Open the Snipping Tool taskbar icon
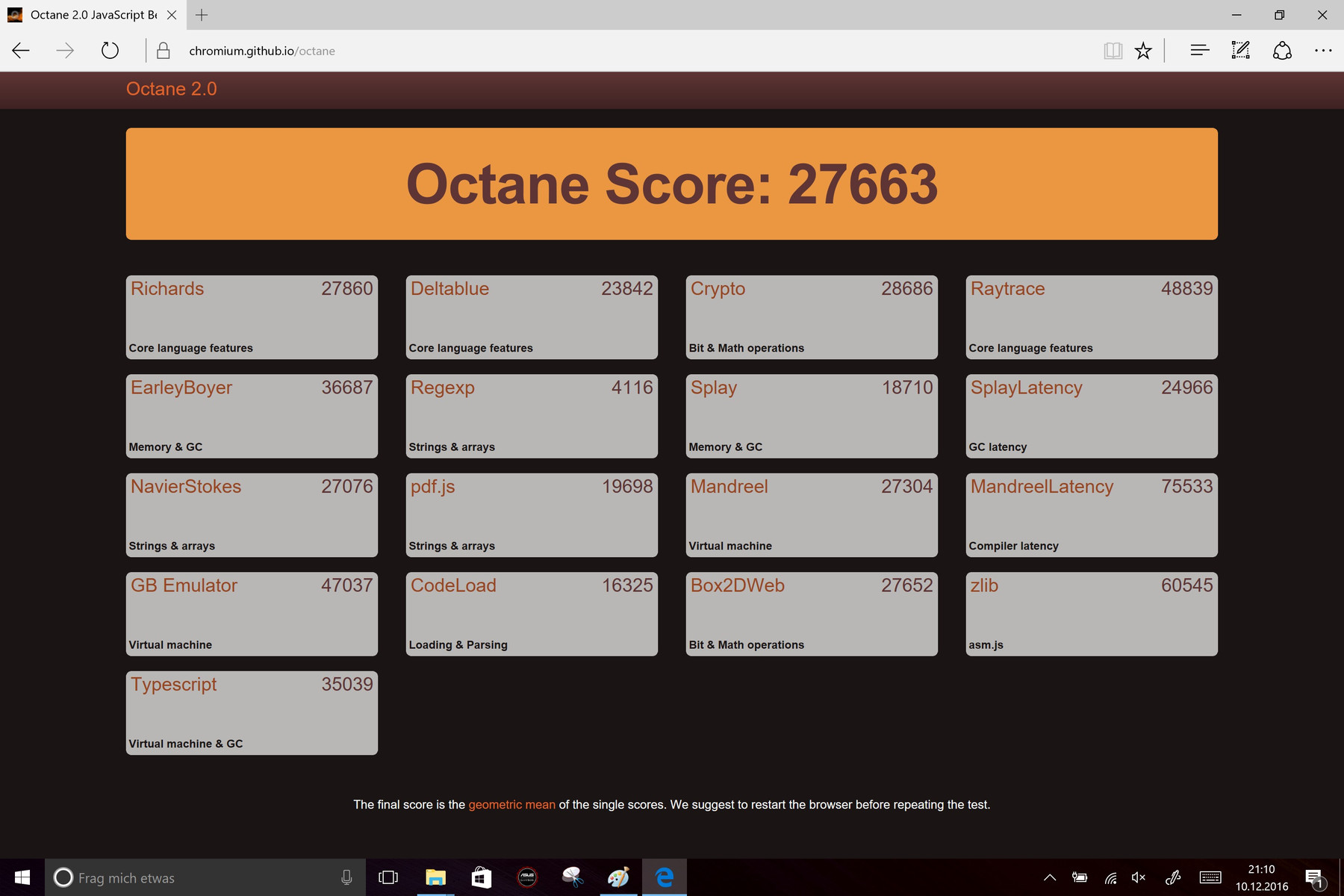Screen dimensions: 1344x896 click(x=573, y=877)
